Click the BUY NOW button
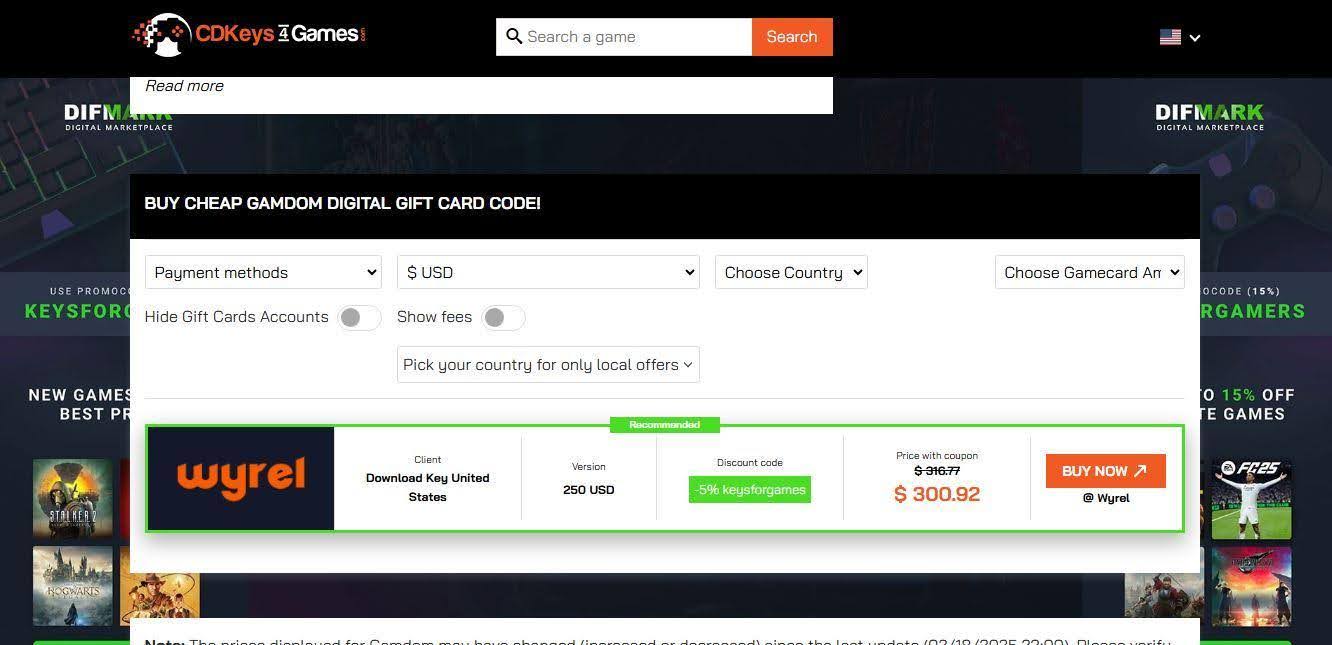The image size is (1332, 645). coord(1105,471)
